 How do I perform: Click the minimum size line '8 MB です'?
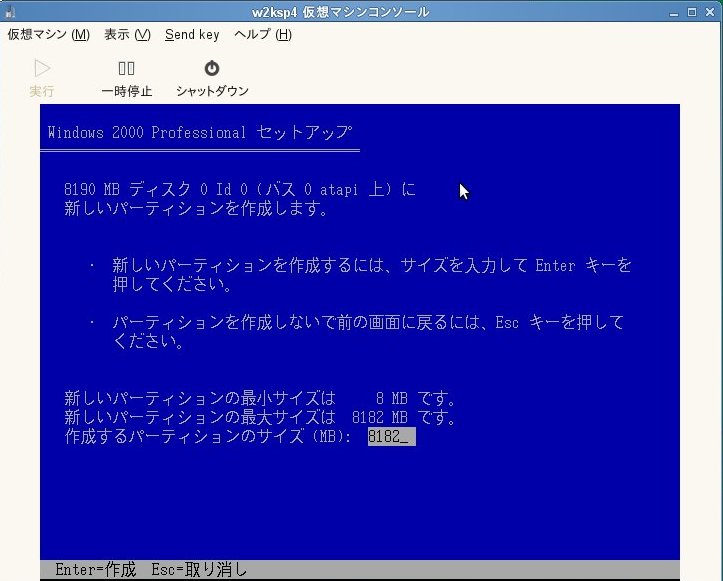260,398
